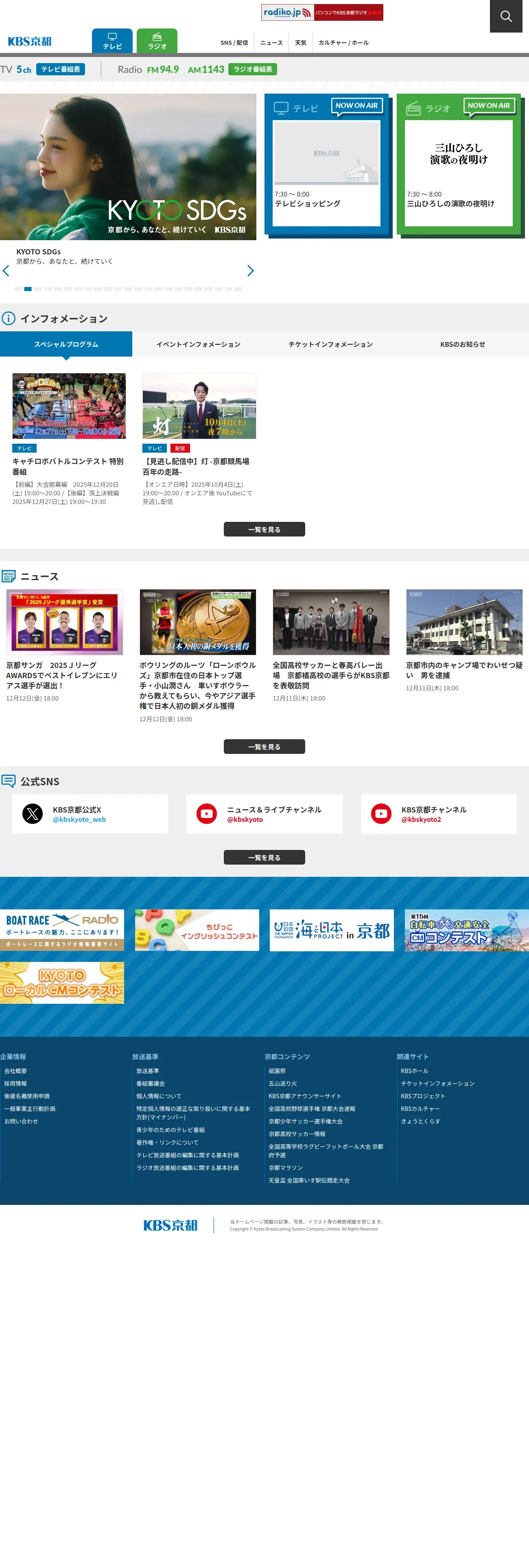Open the カルチャー / ホール menu

343,43
